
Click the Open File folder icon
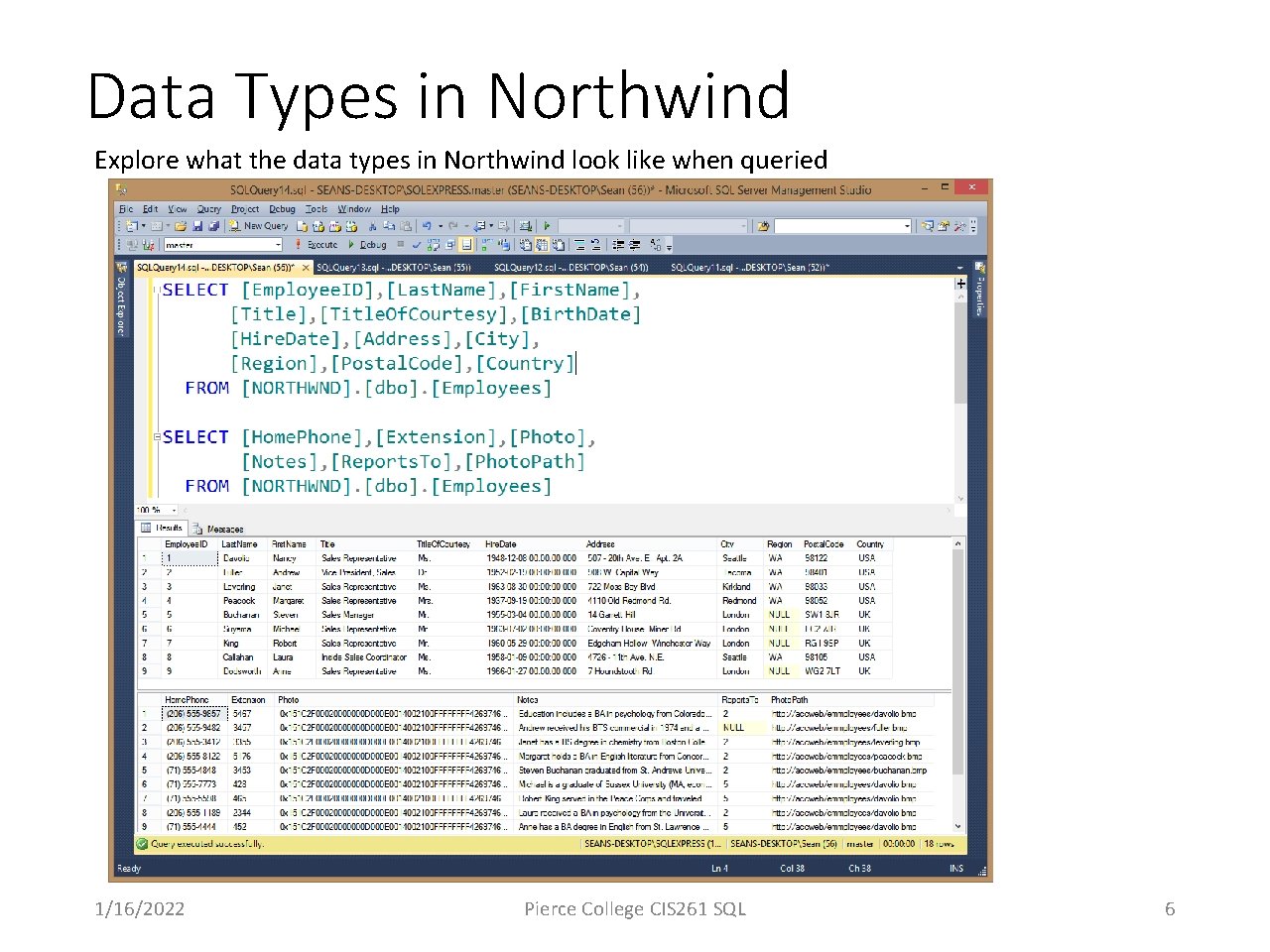point(181,226)
